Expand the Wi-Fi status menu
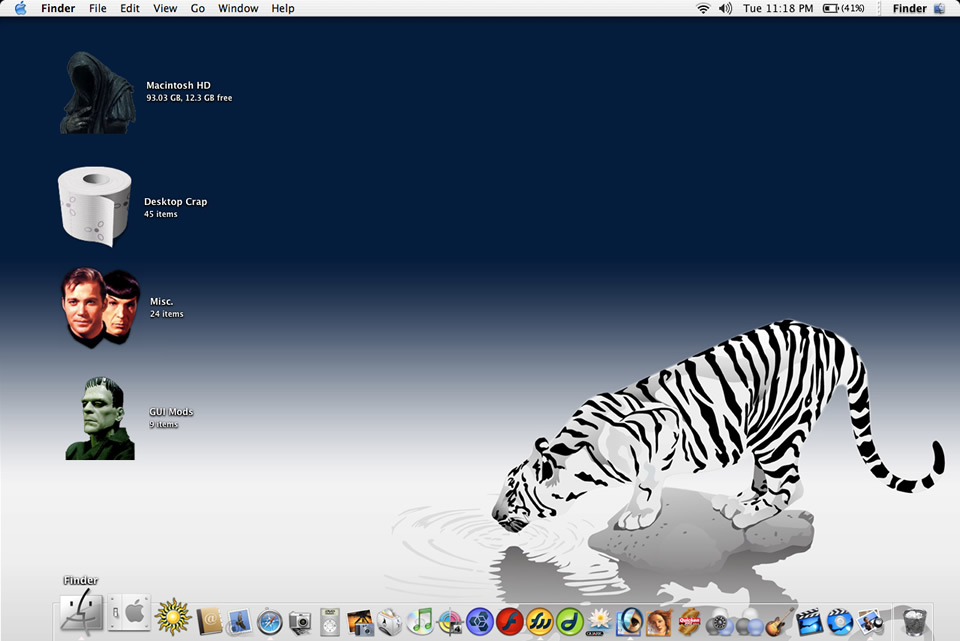 703,8
